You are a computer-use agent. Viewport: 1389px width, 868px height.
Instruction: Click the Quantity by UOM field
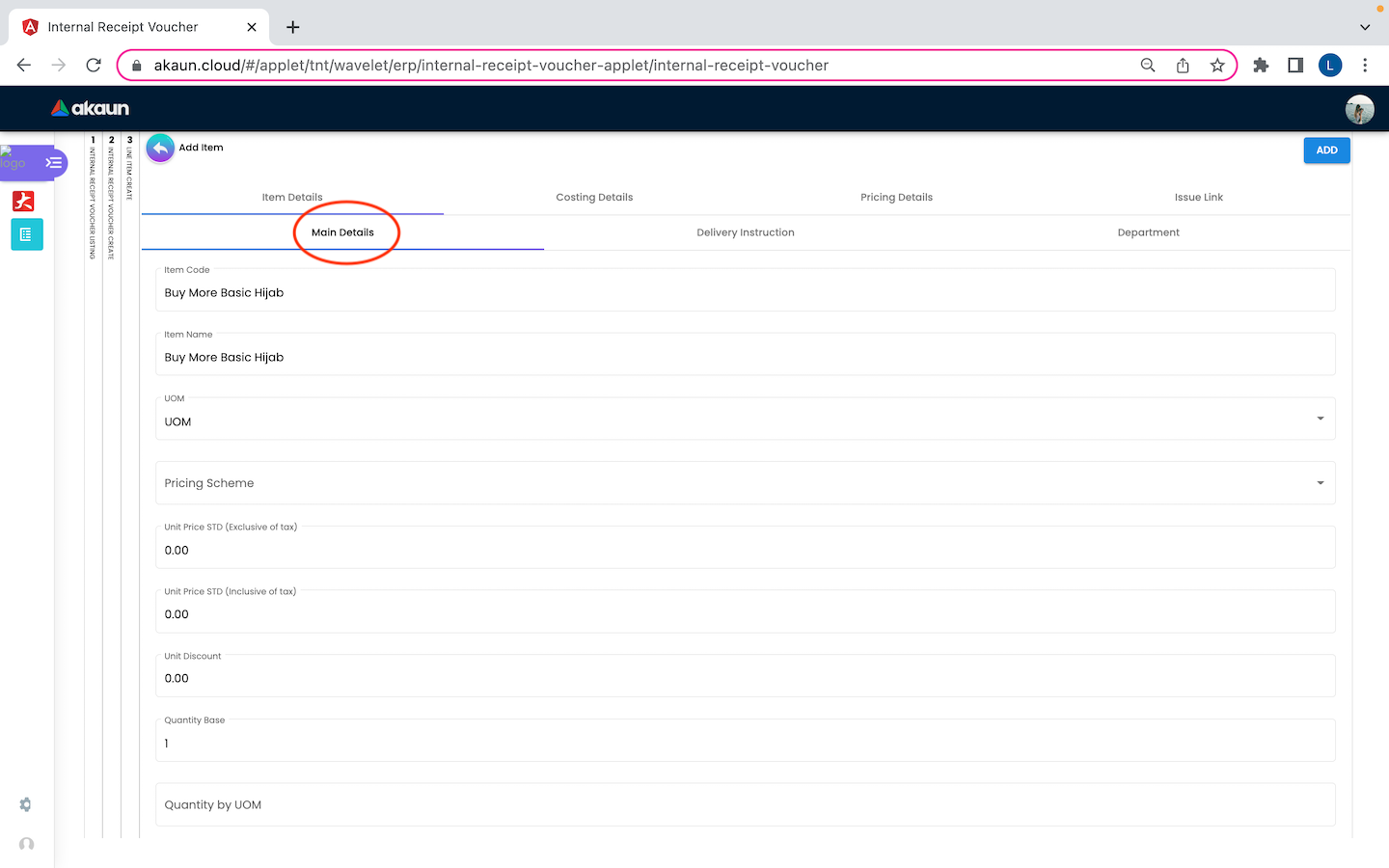pyautogui.click(x=745, y=805)
